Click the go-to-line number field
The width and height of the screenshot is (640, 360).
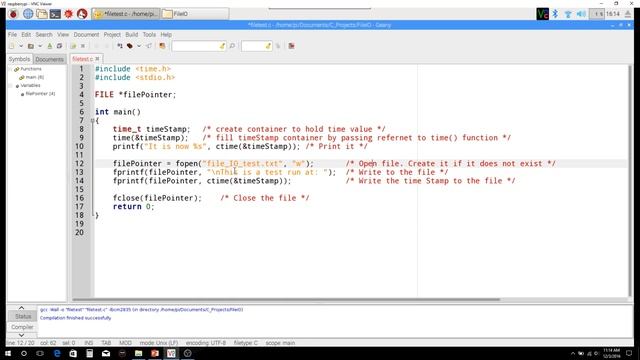pos(256,46)
